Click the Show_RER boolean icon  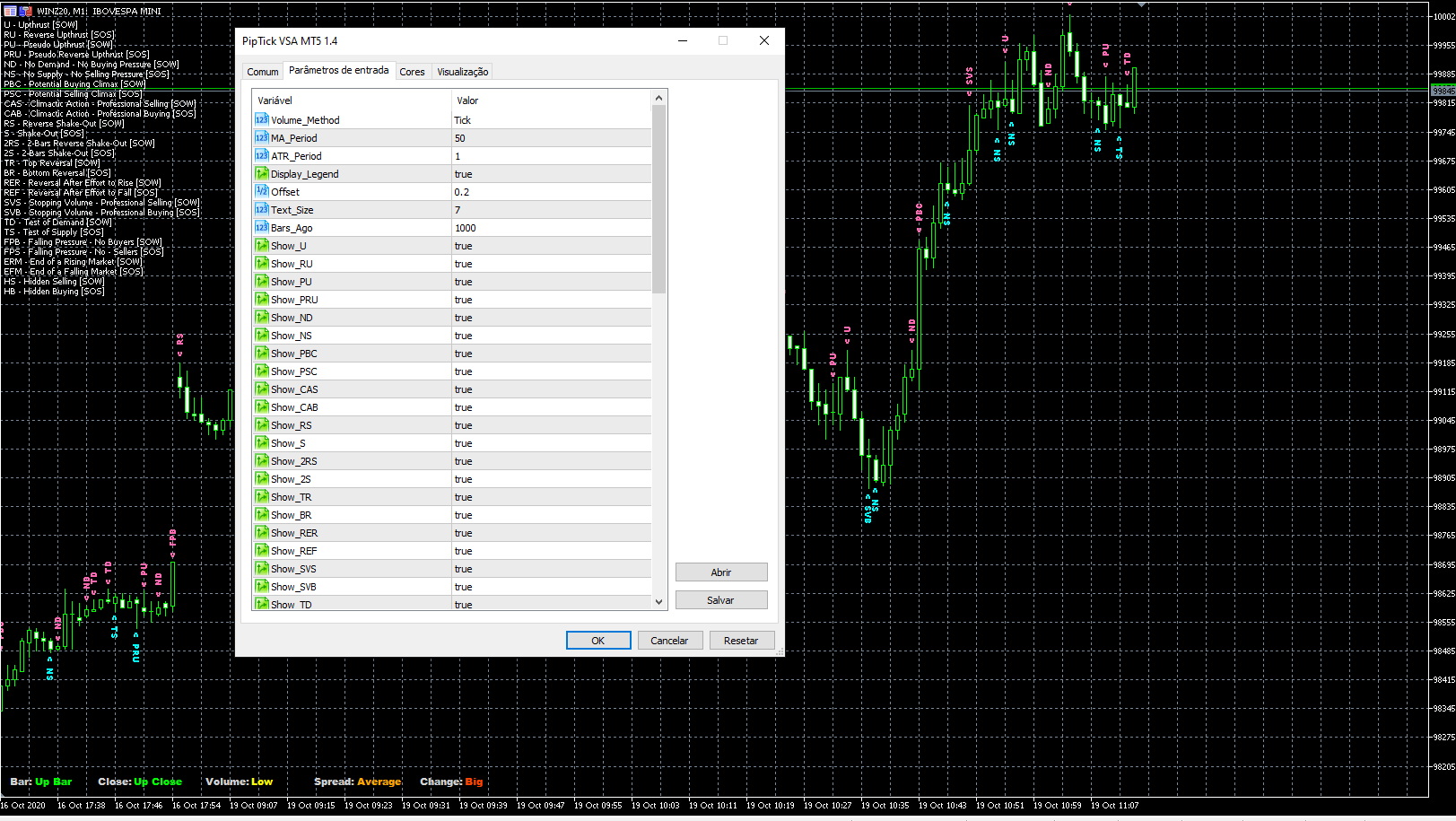[261, 532]
